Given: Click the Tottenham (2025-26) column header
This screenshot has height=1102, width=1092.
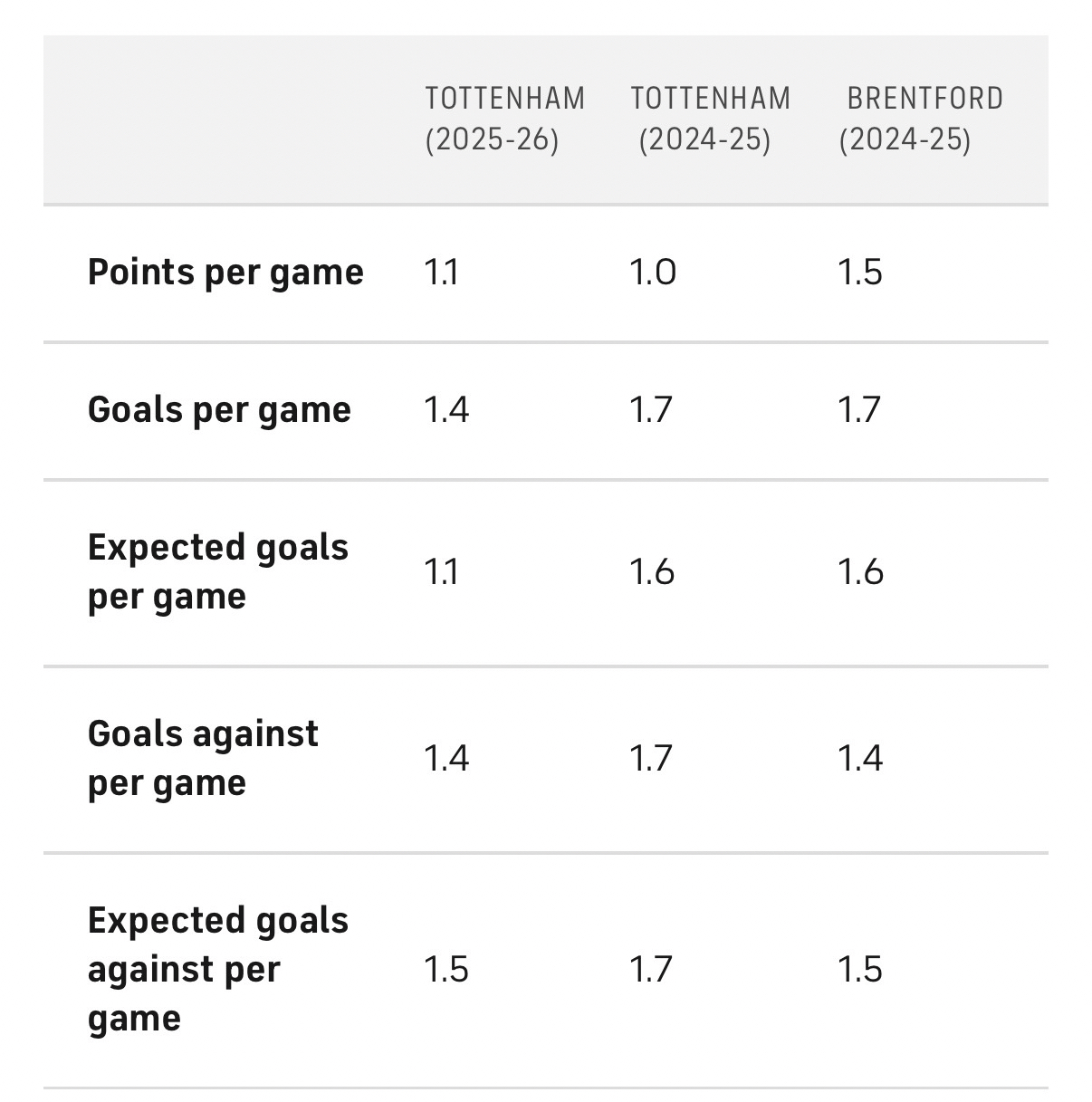Looking at the screenshot, I should (504, 119).
